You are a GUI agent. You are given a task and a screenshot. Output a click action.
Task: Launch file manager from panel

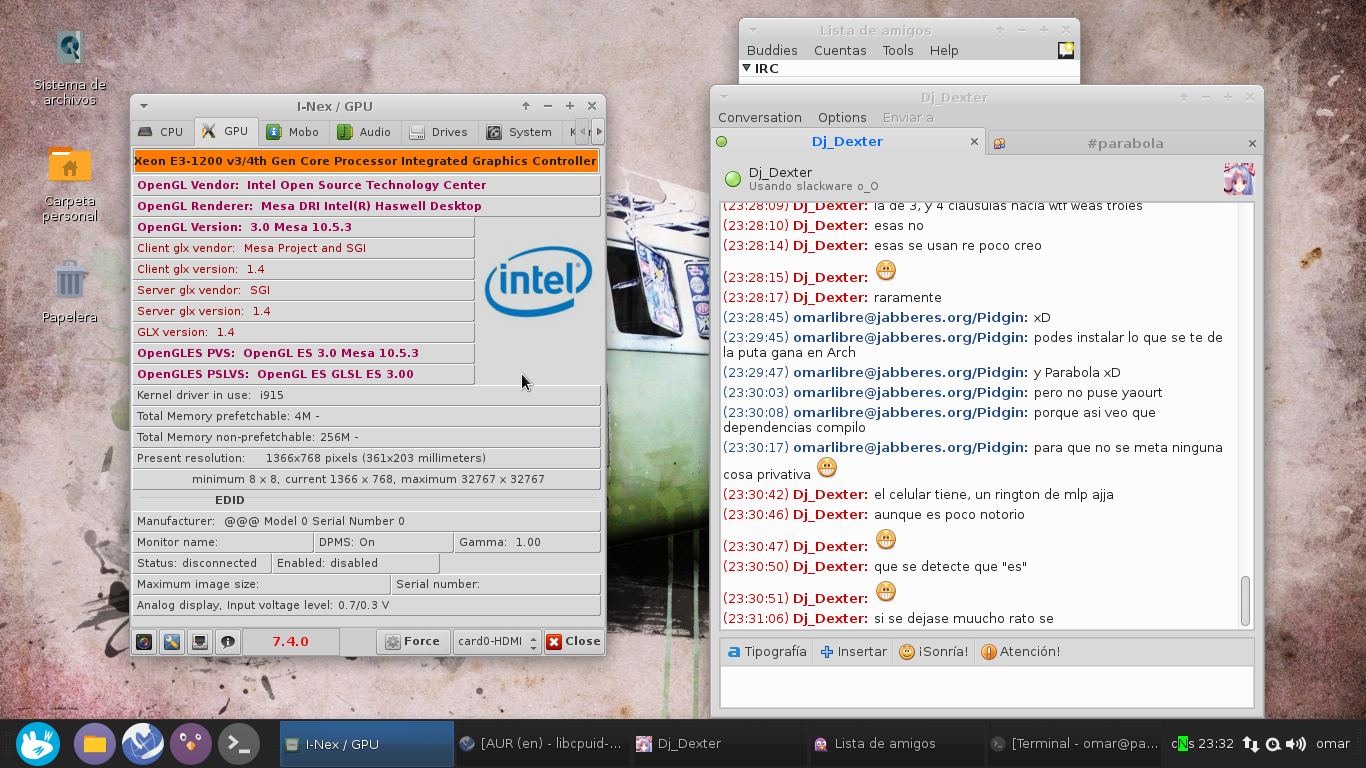[x=95, y=744]
